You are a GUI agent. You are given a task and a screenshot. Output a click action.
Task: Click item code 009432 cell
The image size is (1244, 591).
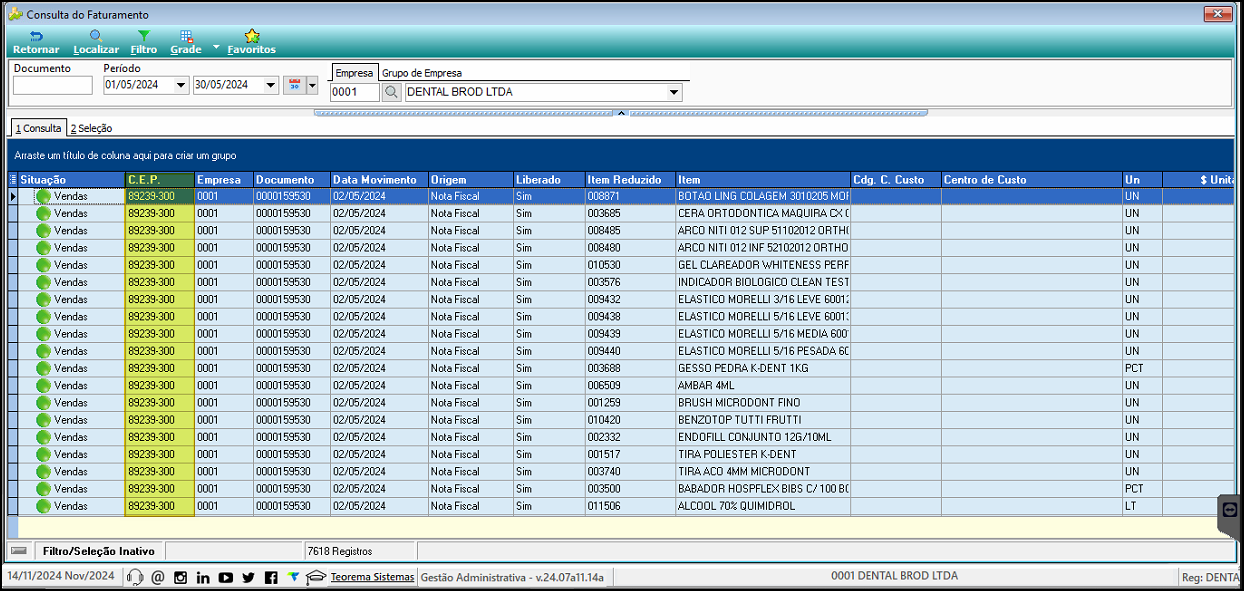(x=630, y=299)
